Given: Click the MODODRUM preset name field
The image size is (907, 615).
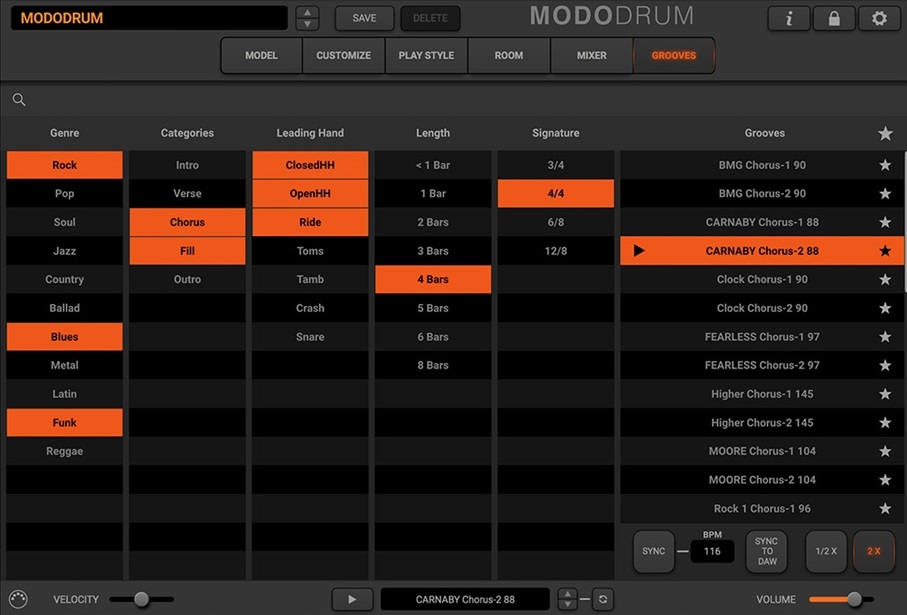Looking at the screenshot, I should 149,18.
